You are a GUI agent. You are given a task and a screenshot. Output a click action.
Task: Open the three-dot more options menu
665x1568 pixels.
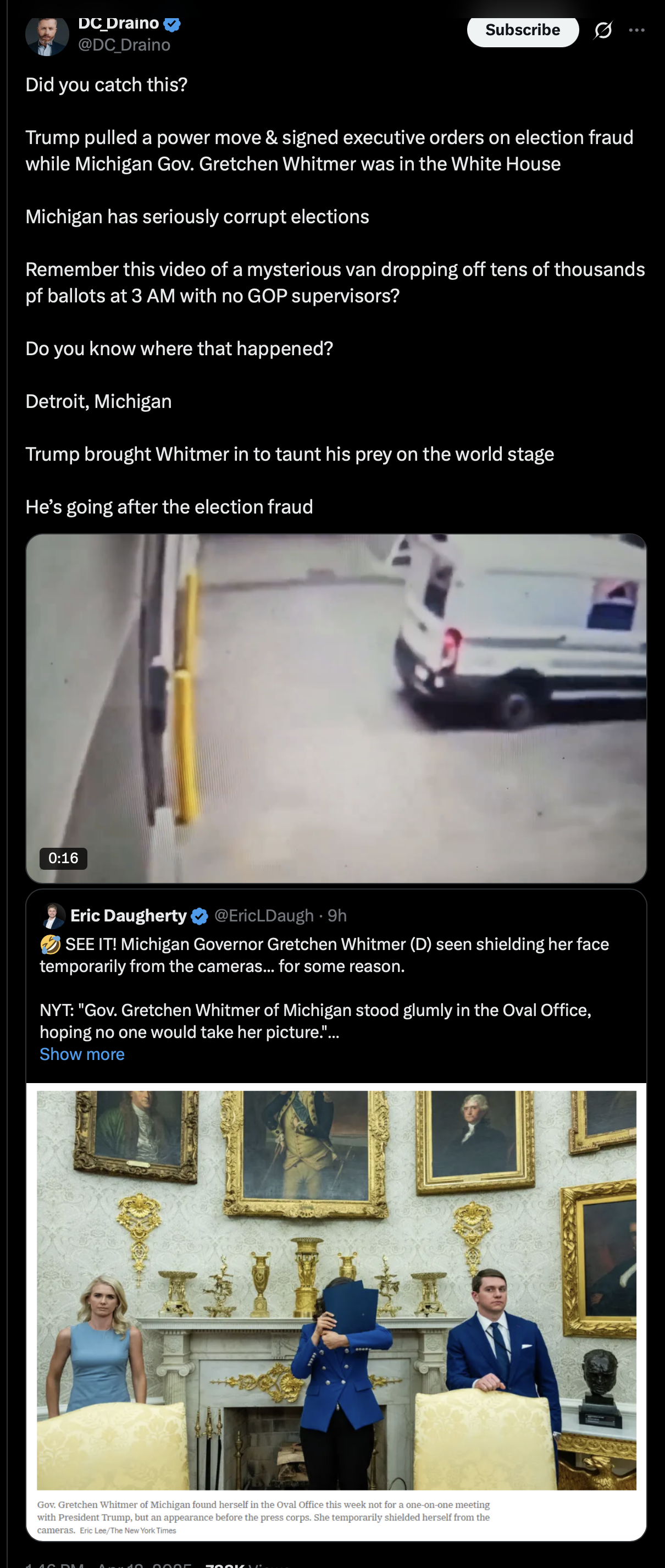[636, 30]
